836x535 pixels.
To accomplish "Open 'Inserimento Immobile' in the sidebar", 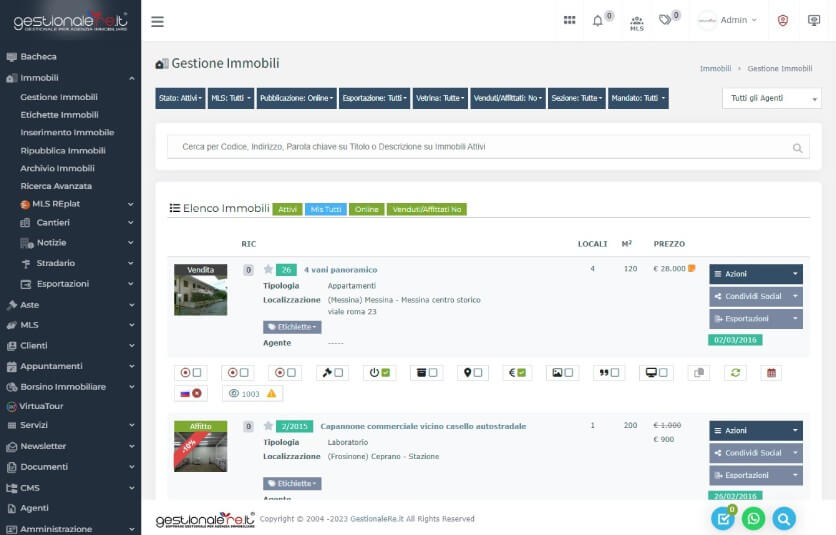I will 67,133.
